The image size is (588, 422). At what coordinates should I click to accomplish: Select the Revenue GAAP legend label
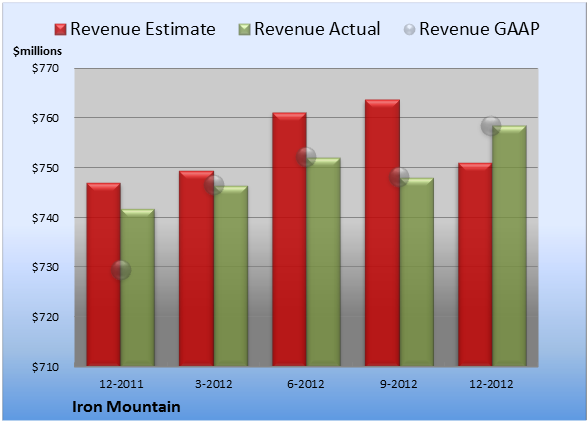tap(479, 29)
